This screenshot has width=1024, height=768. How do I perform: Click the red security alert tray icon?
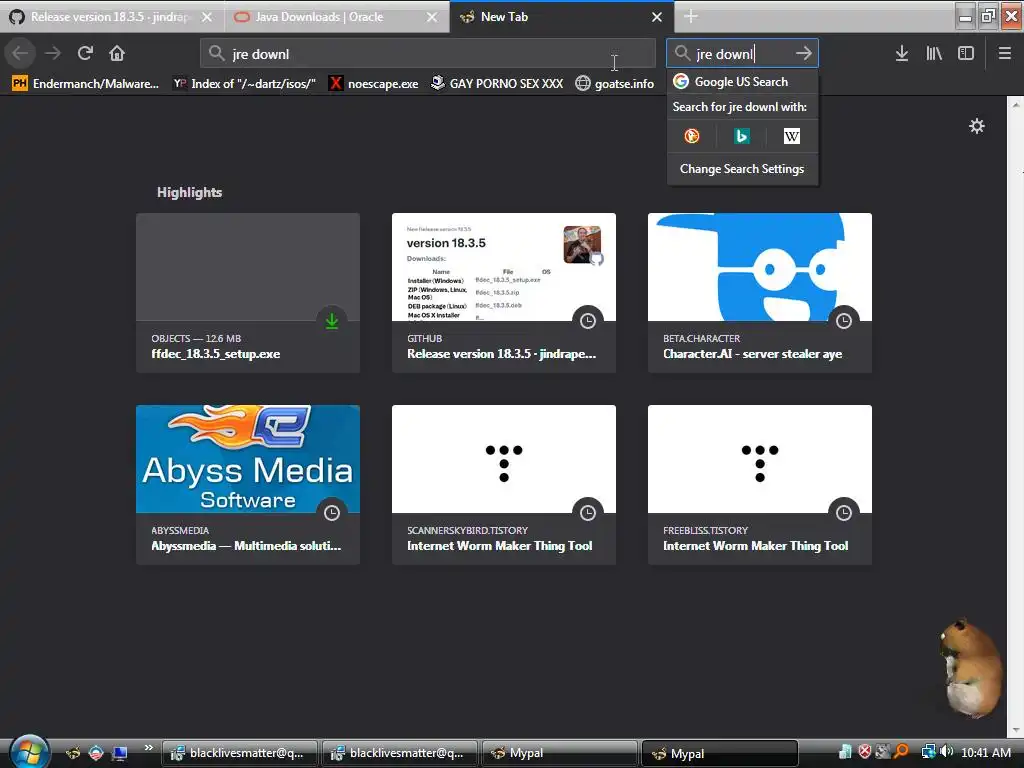point(865,752)
